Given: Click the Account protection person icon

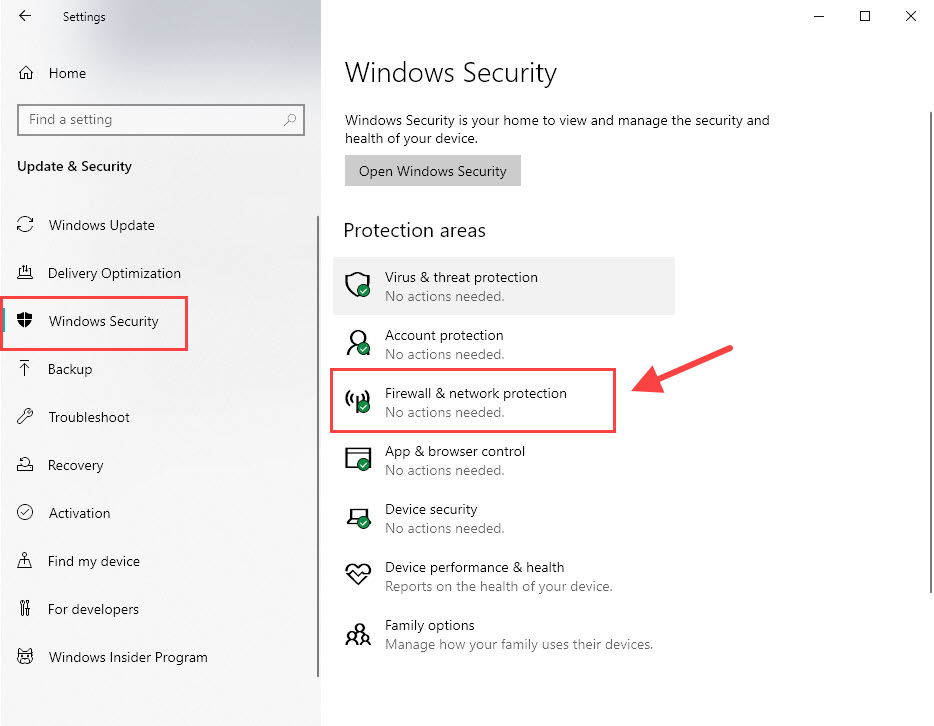Looking at the screenshot, I should (357, 343).
